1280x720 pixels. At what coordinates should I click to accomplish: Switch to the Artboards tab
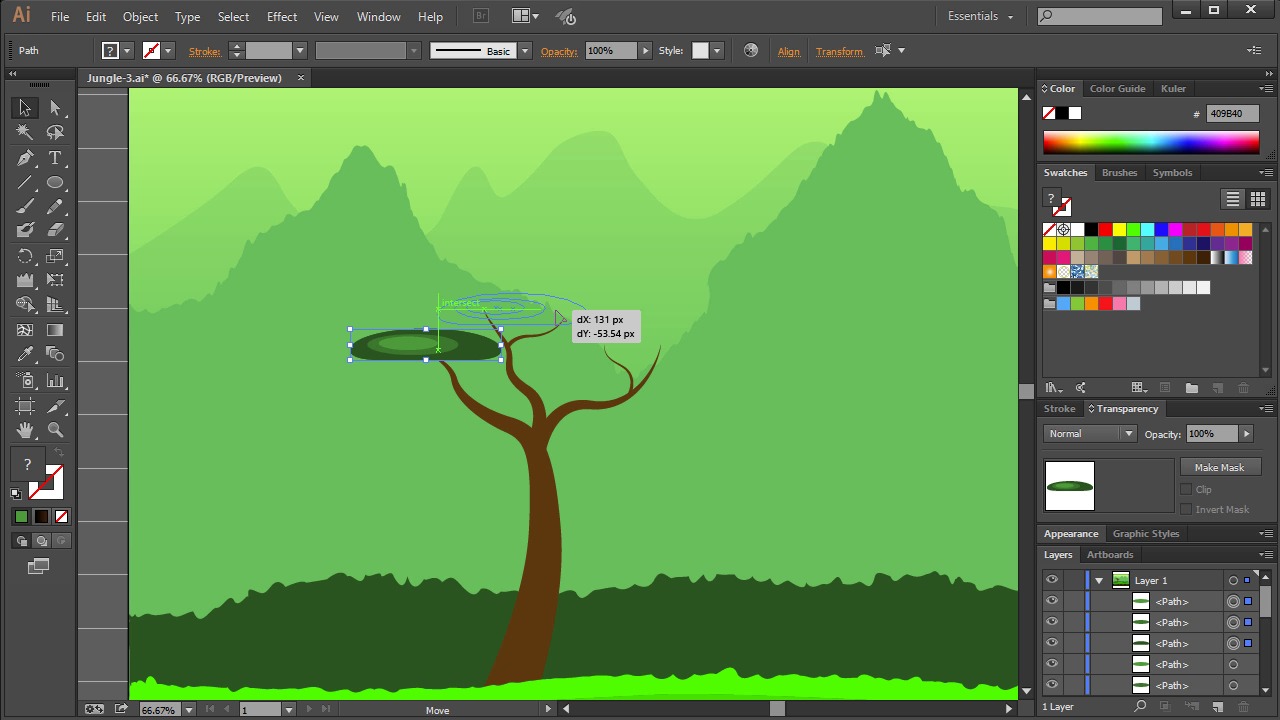coord(1110,554)
